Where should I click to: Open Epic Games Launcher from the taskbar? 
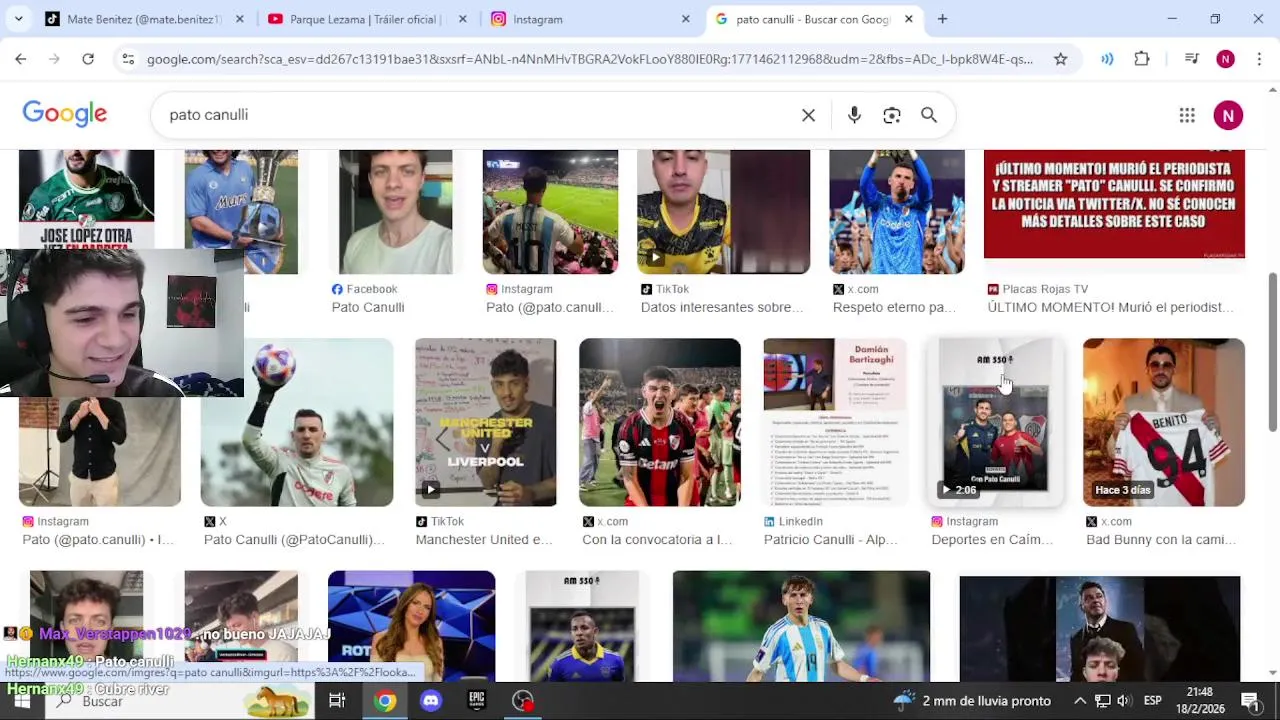click(x=477, y=701)
